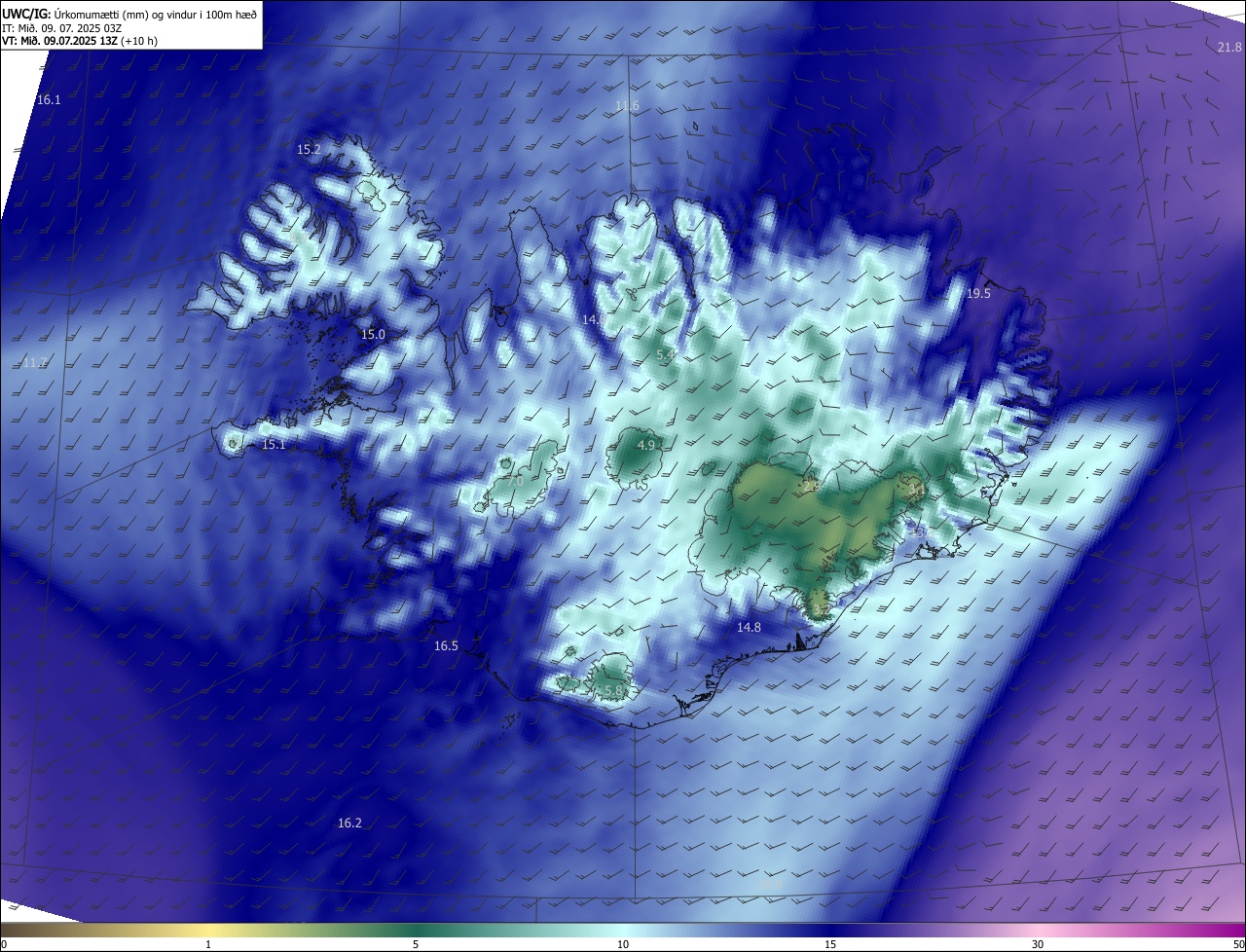This screenshot has width=1246, height=952.
Task: Click the 15.1 value on the map
Action: coord(274,445)
